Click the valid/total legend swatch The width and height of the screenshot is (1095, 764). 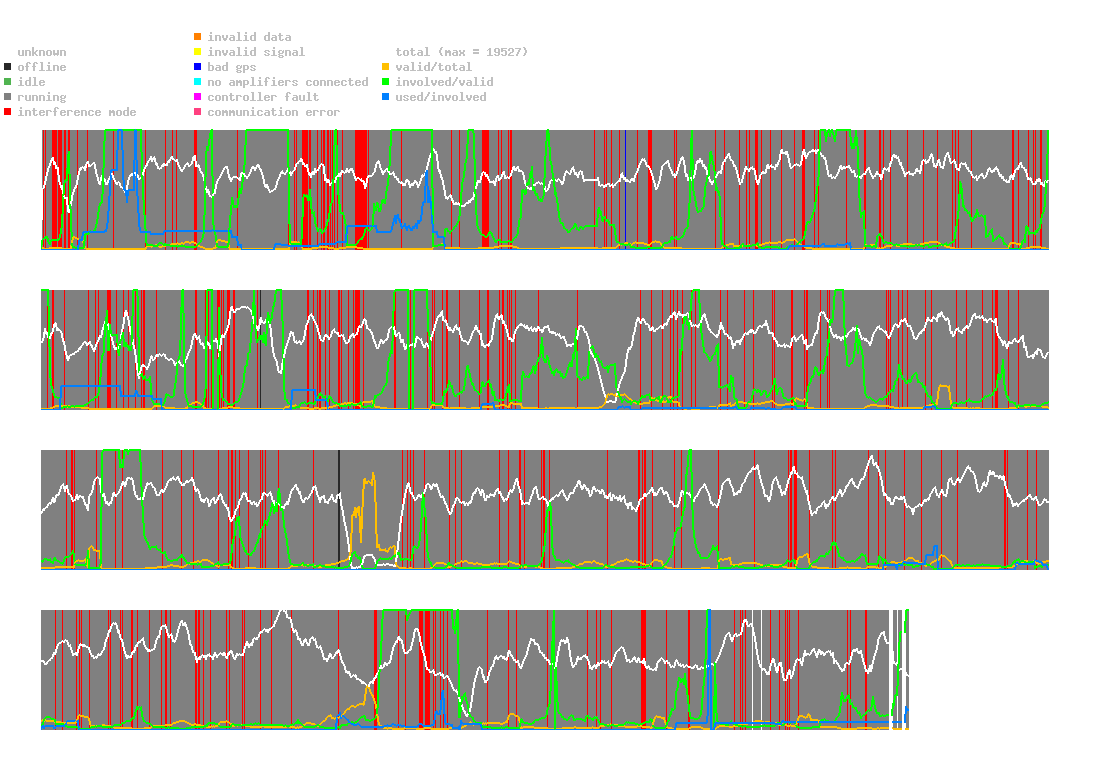(385, 67)
